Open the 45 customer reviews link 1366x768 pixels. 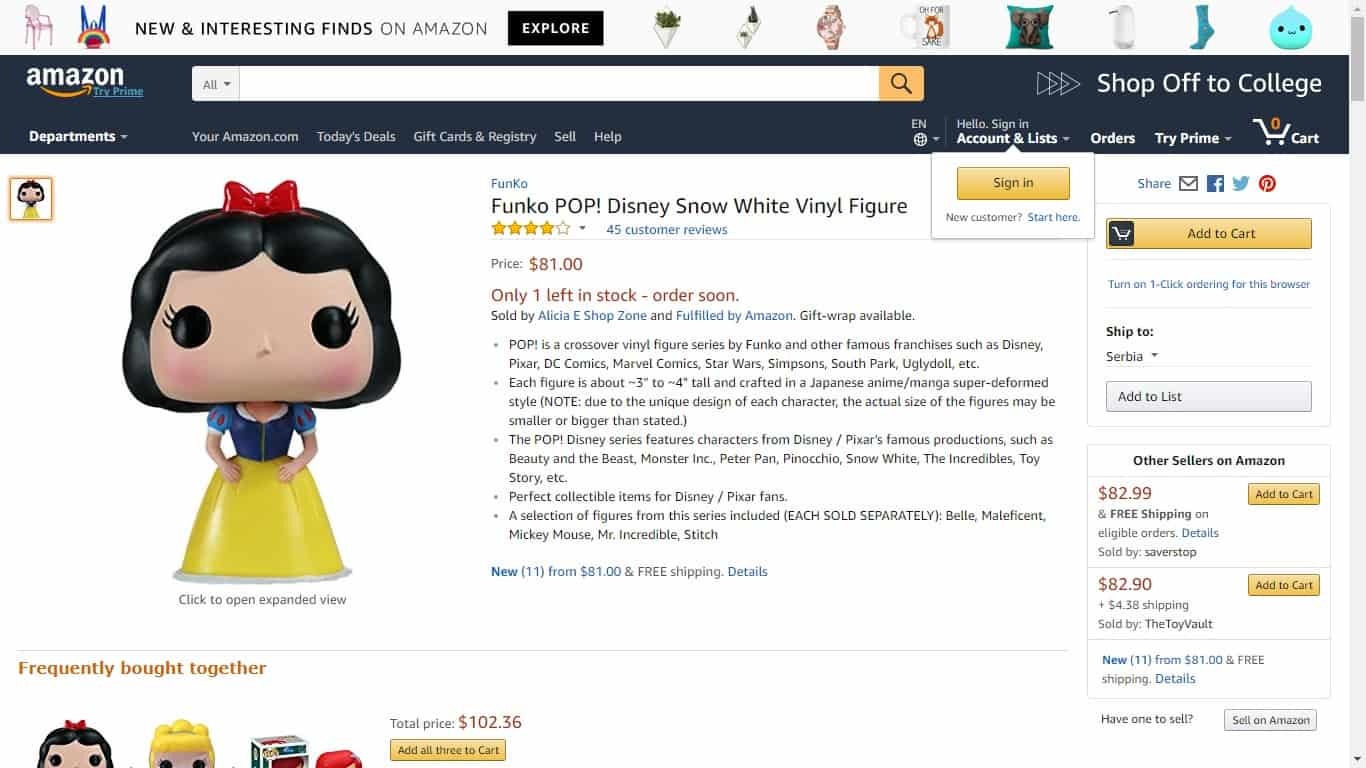pos(667,229)
